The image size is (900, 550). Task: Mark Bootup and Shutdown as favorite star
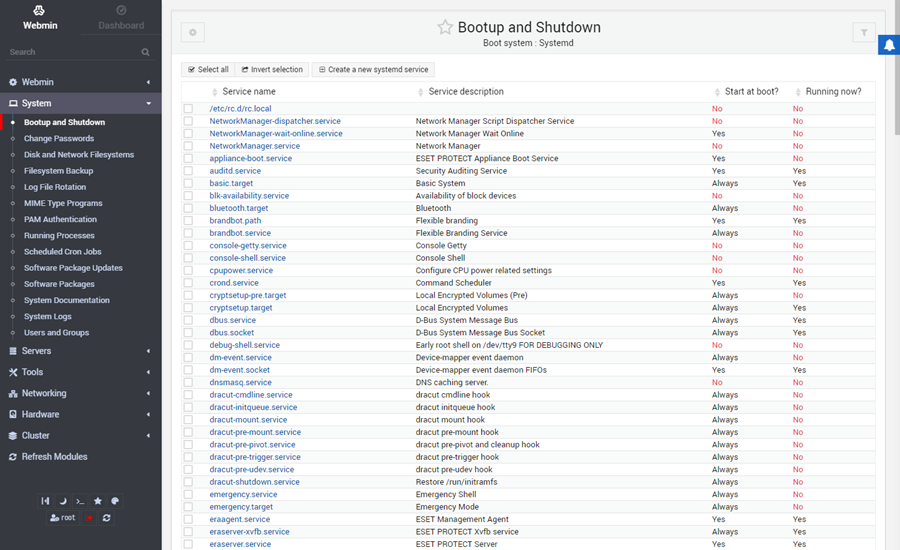coord(445,27)
